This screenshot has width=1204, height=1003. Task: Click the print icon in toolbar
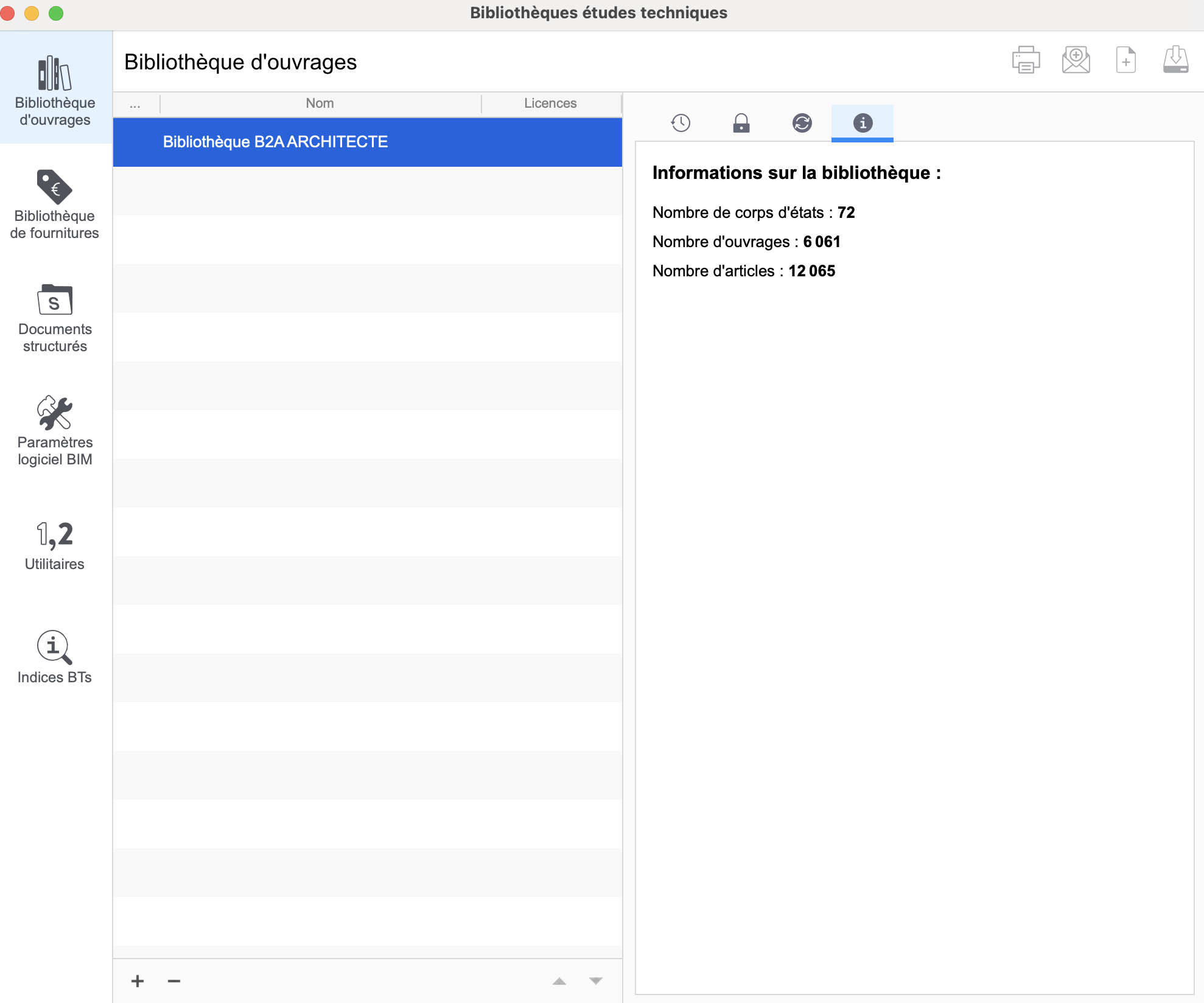pos(1026,60)
